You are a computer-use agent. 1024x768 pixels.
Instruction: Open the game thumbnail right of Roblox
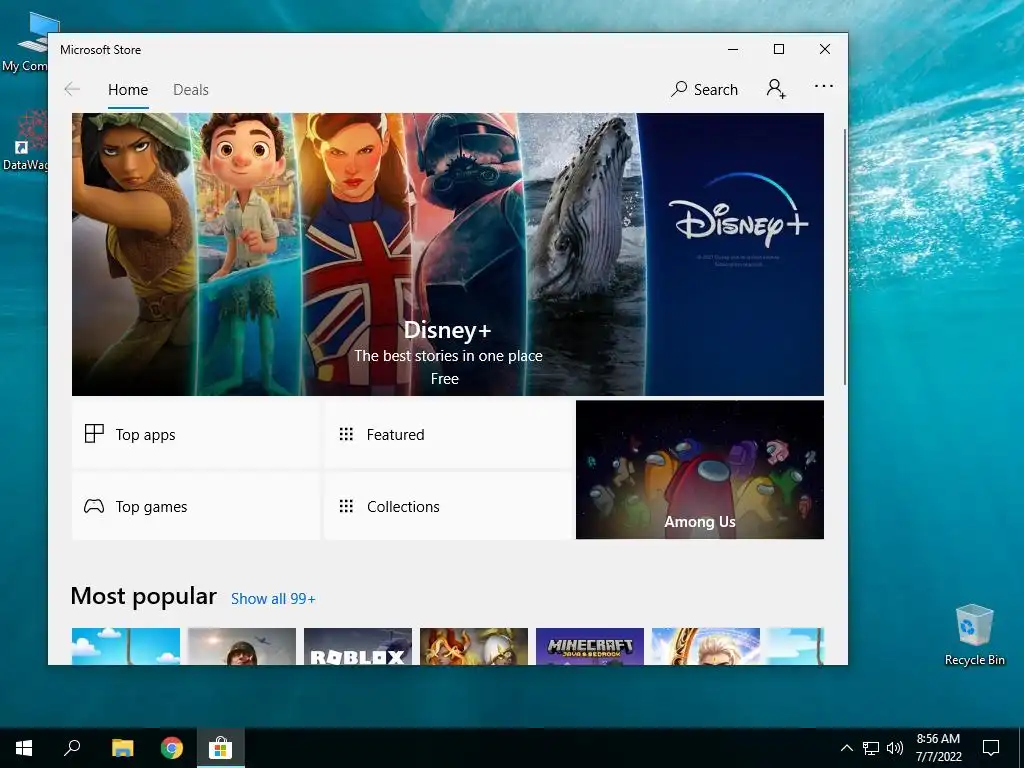(474, 647)
